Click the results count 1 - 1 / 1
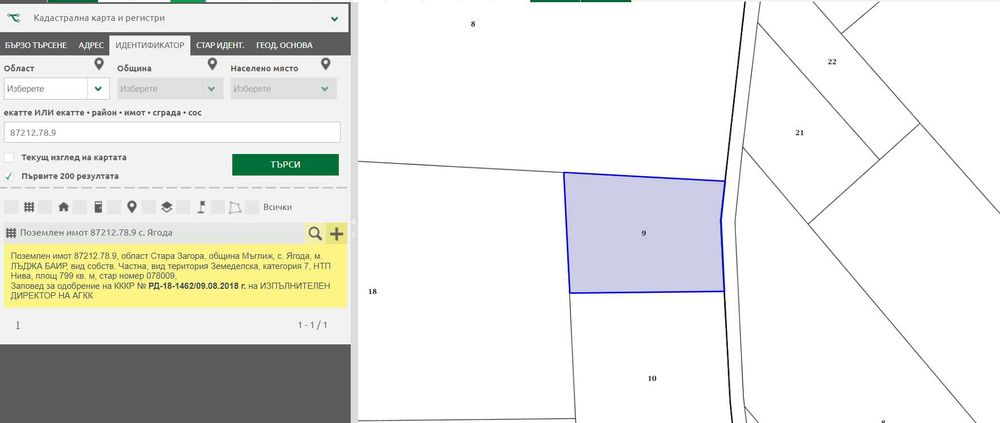1000x423 pixels. pos(312,325)
